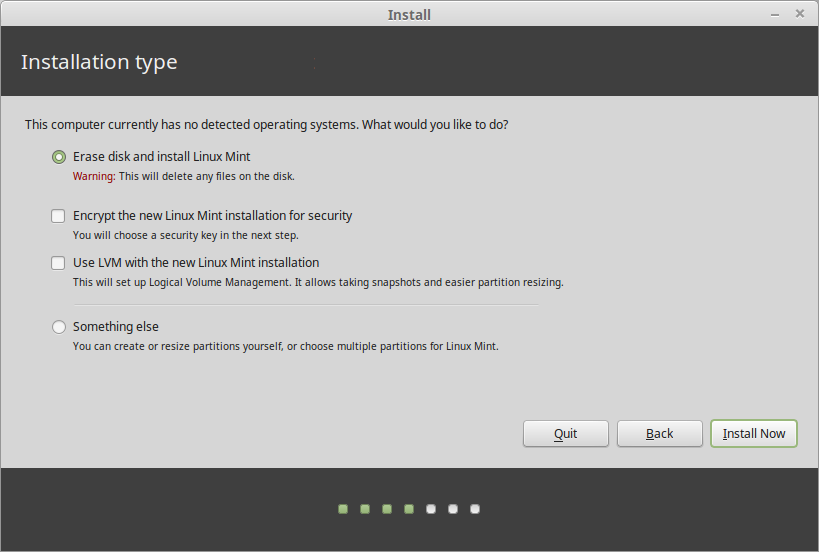
Task: Click the 'no detected operating systems' question text
Action: pyautogui.click(x=266, y=125)
